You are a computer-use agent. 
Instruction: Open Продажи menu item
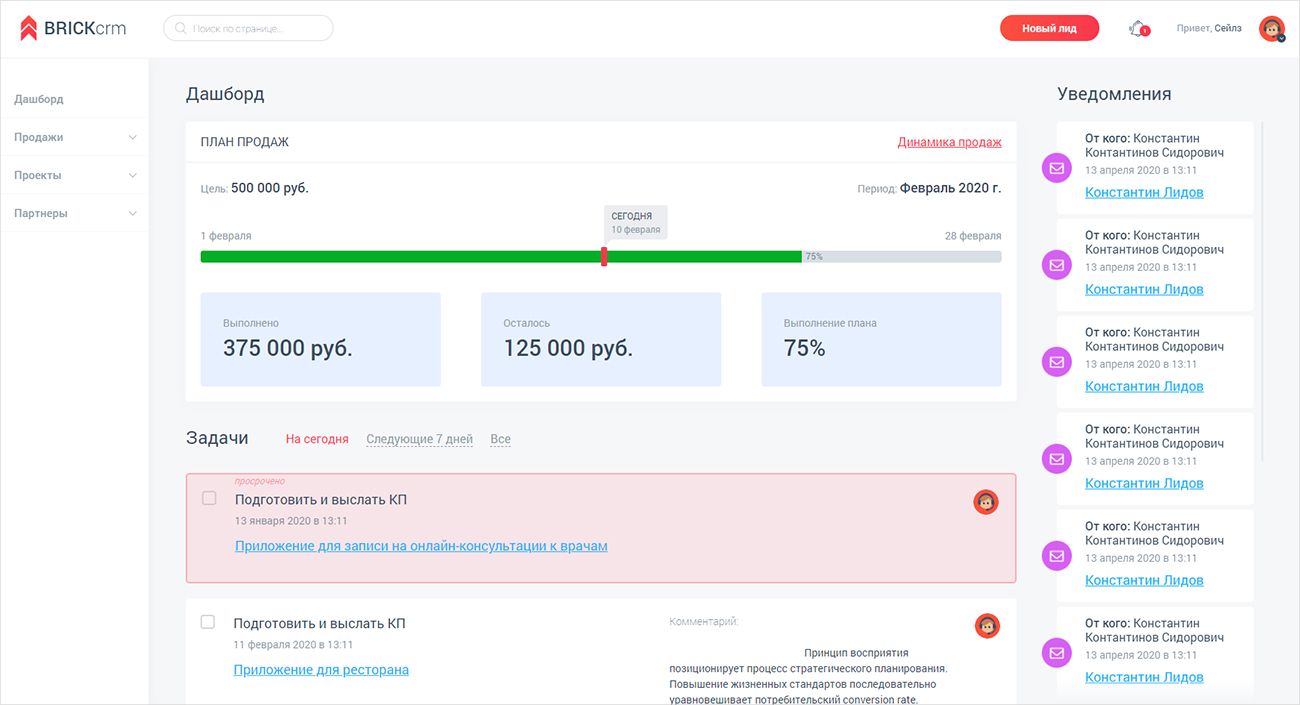pyautogui.click(x=39, y=137)
